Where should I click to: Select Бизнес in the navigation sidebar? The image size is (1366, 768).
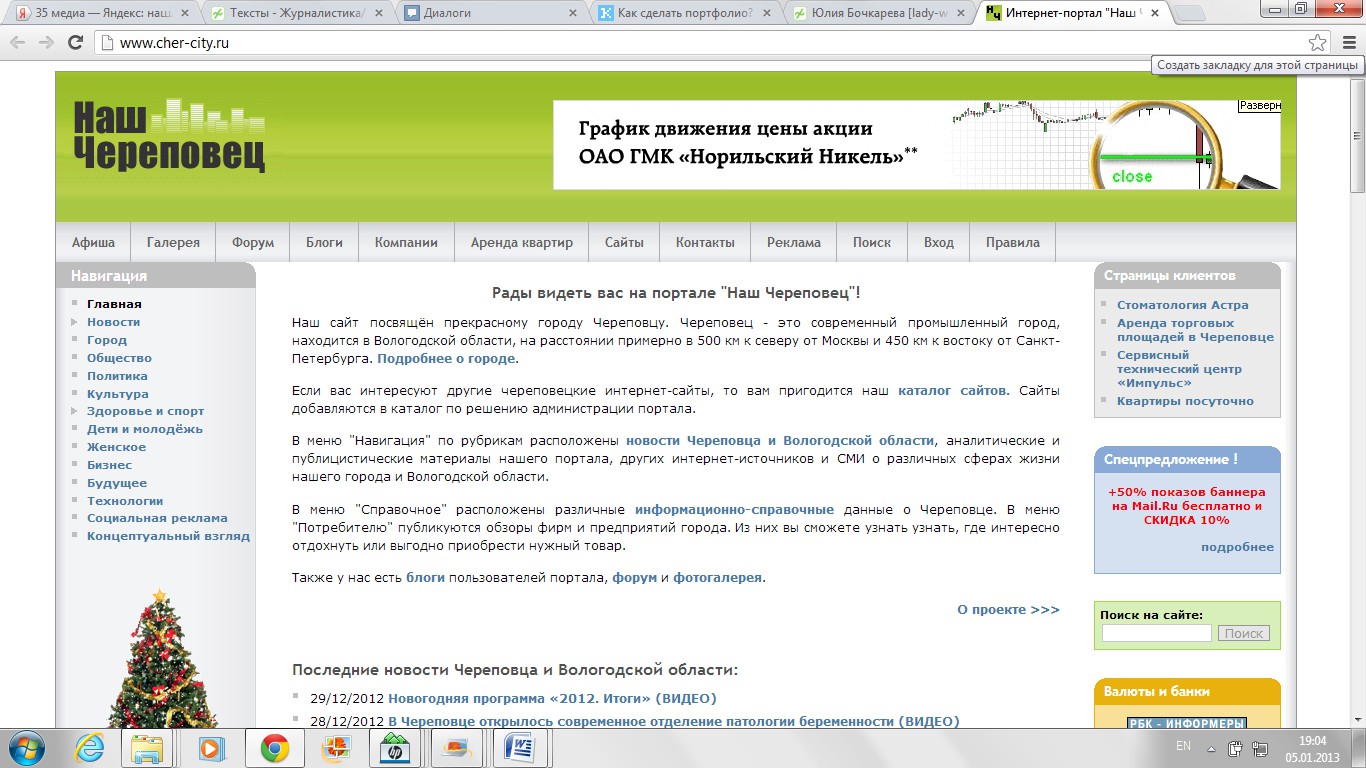click(109, 465)
